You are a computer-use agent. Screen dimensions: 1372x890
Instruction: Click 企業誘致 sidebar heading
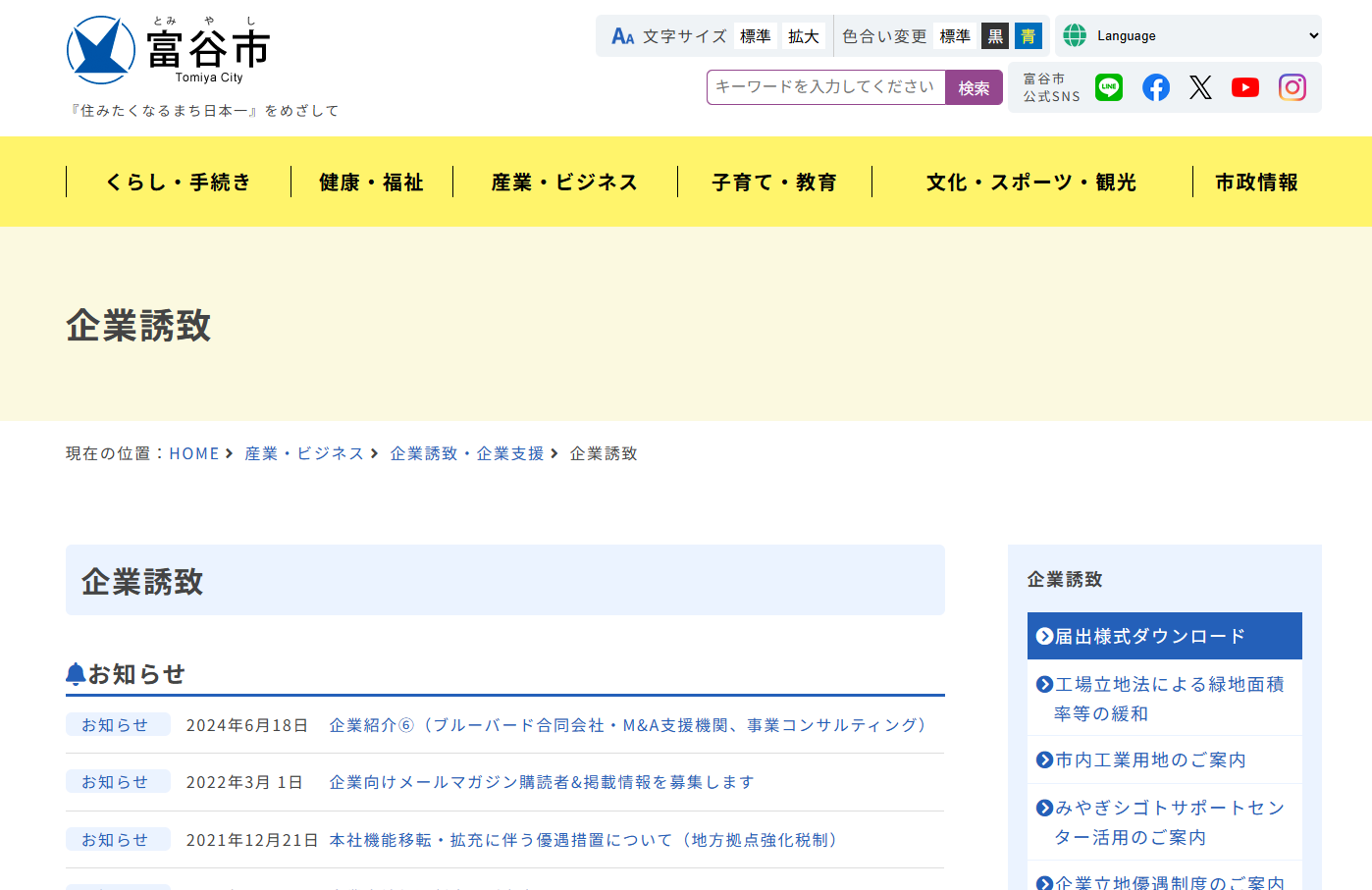pos(1065,579)
